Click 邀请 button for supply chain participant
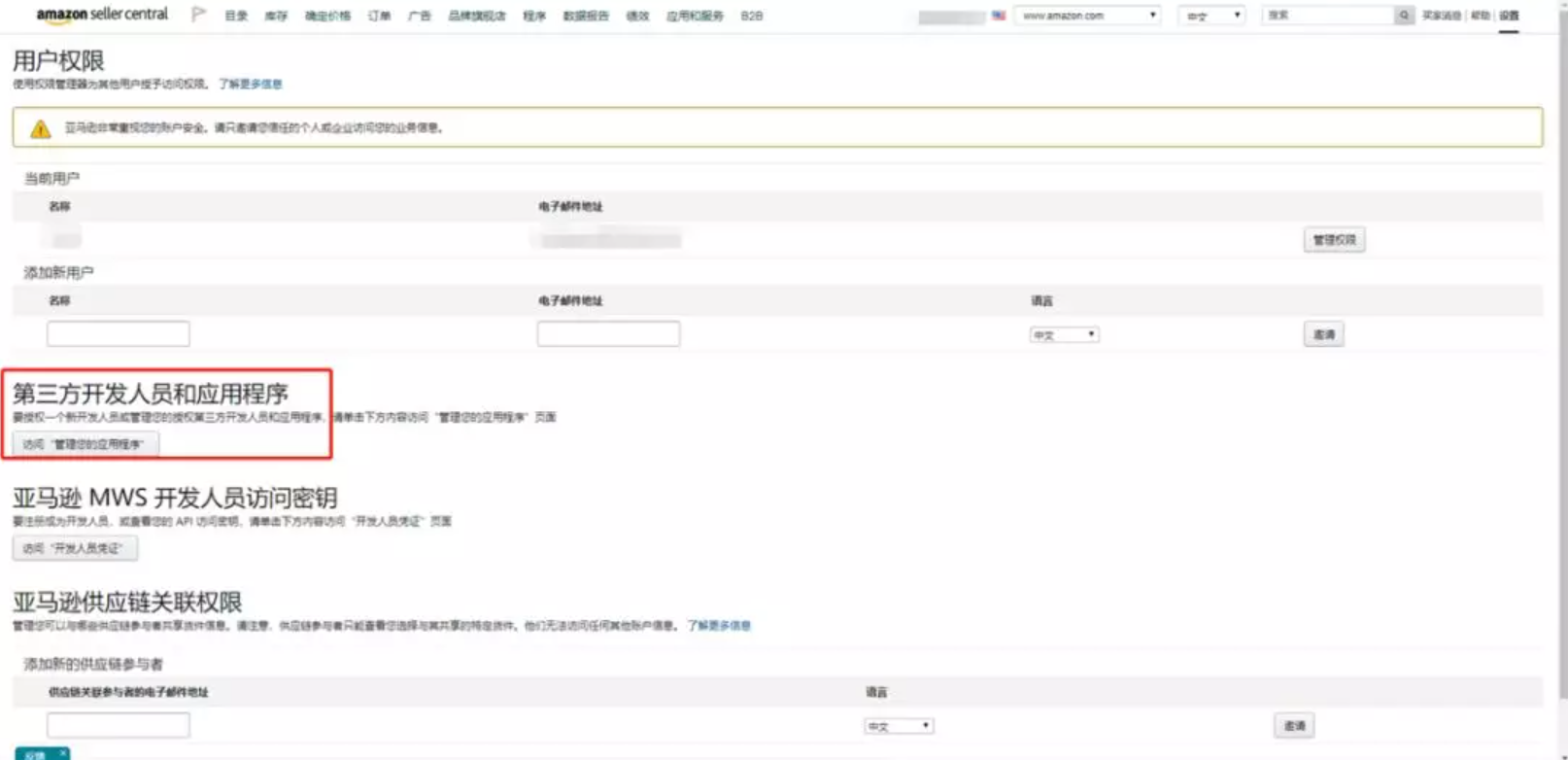 1294,725
